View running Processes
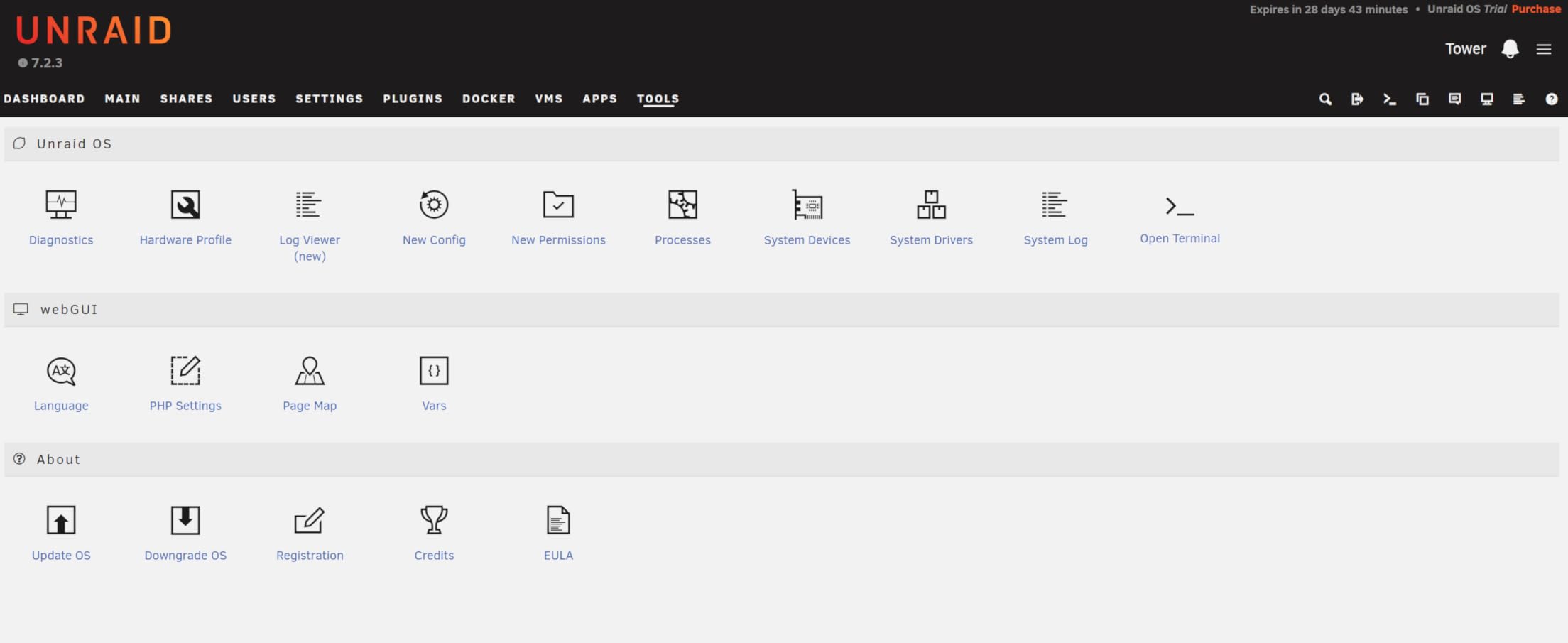The height and width of the screenshot is (643, 1568). [682, 217]
